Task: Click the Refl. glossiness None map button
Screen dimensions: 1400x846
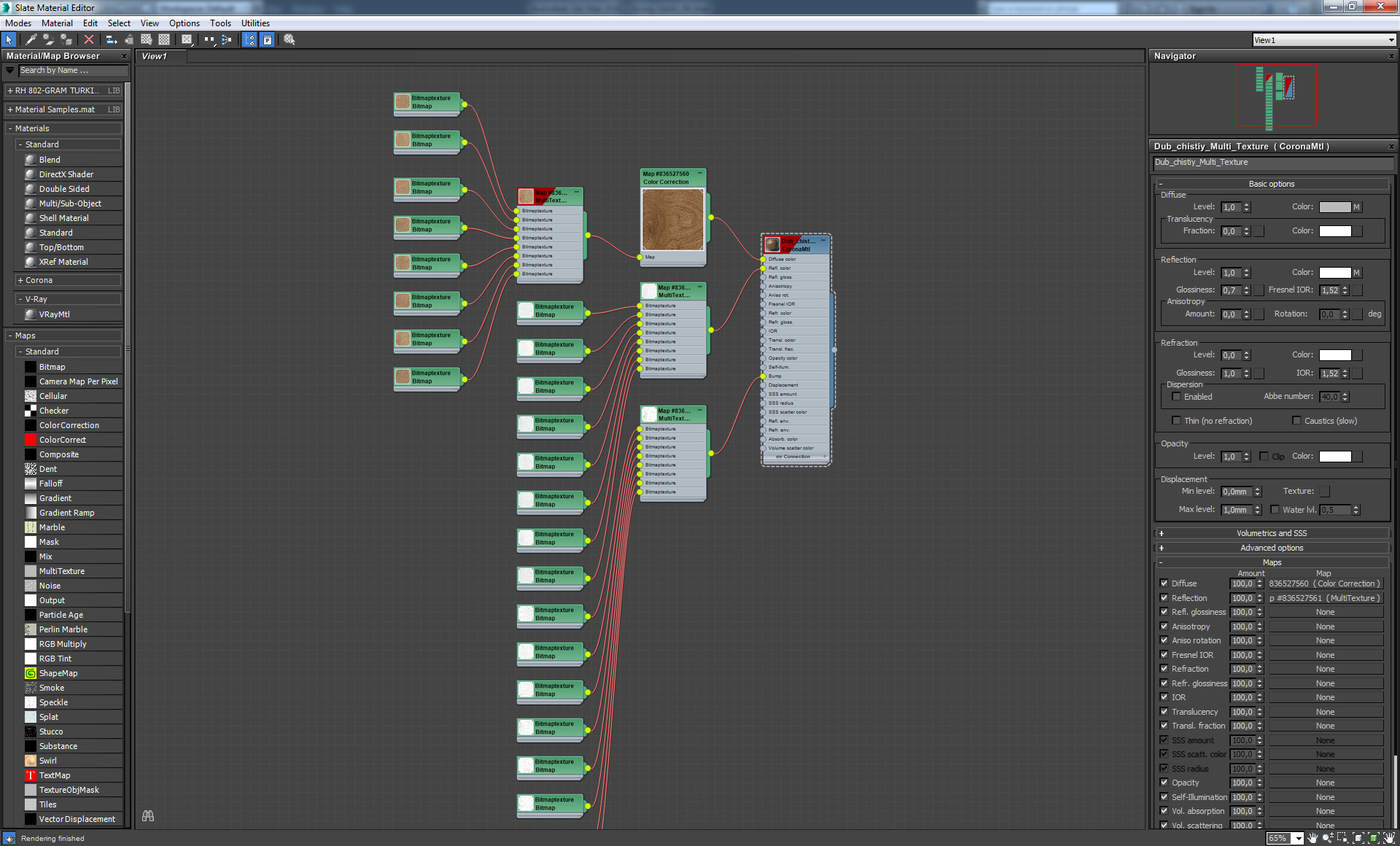Action: pos(1325,612)
